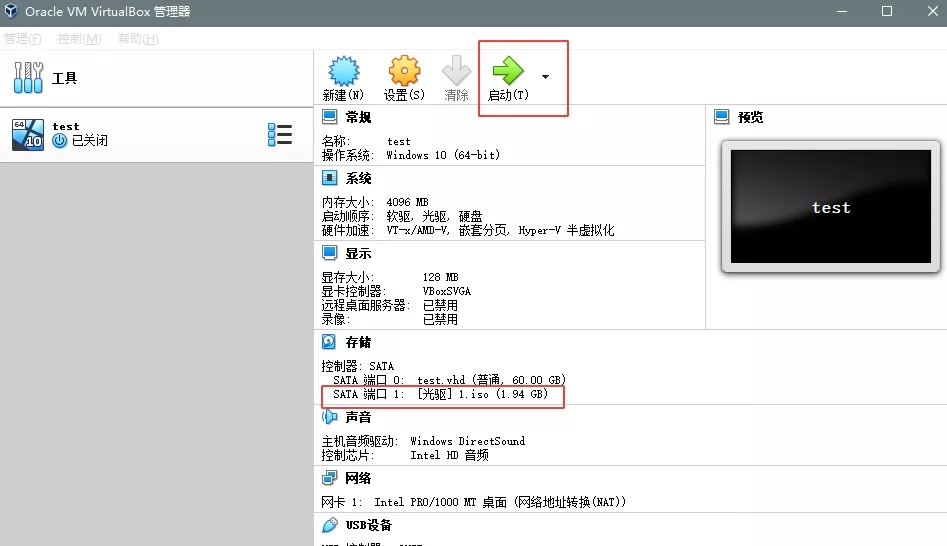947x546 pixels.
Task: Click 远程桌面服务器 已禁用 value
Action: (x=440, y=306)
